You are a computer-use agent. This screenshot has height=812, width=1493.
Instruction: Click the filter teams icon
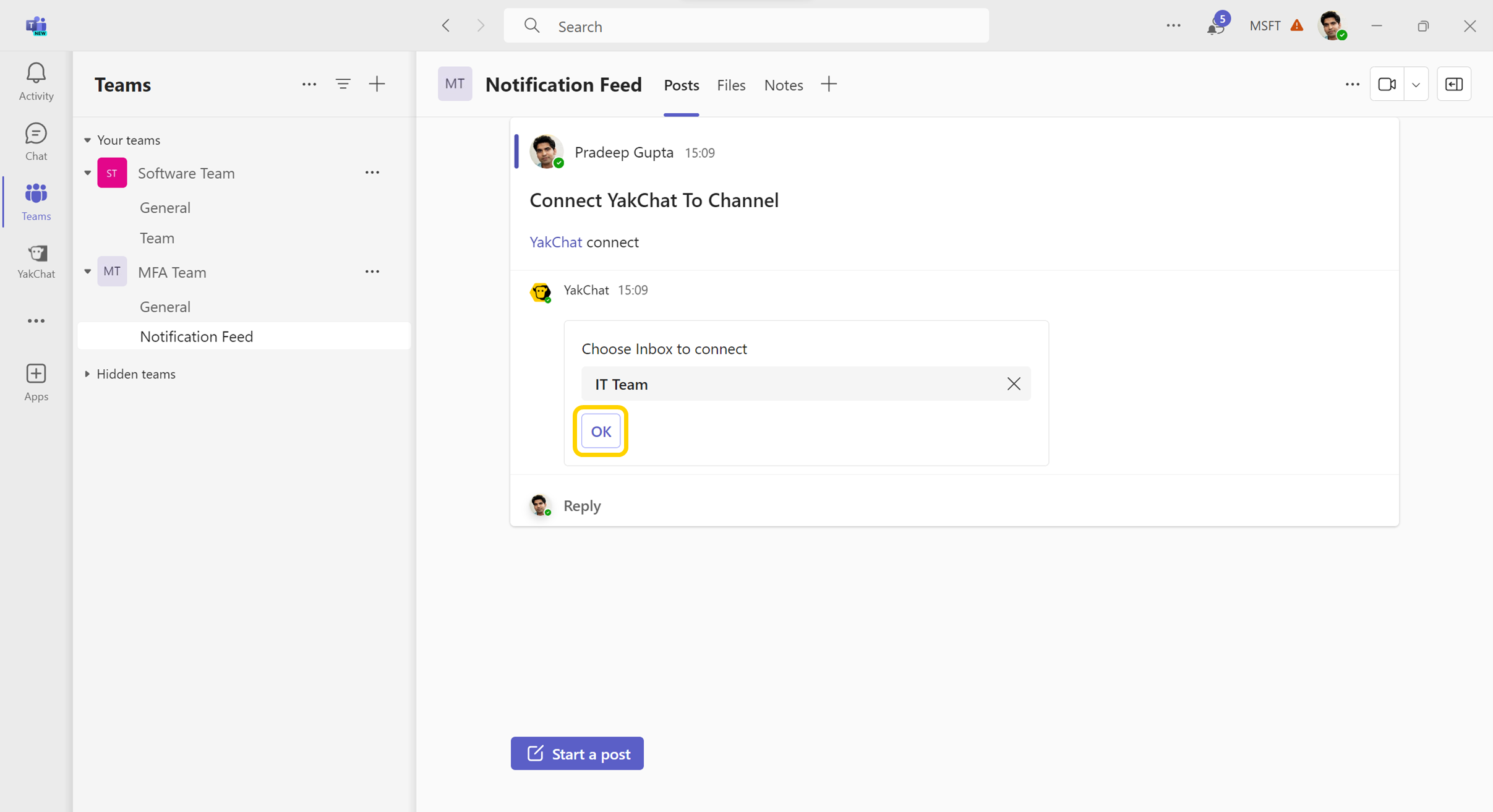pyautogui.click(x=343, y=84)
